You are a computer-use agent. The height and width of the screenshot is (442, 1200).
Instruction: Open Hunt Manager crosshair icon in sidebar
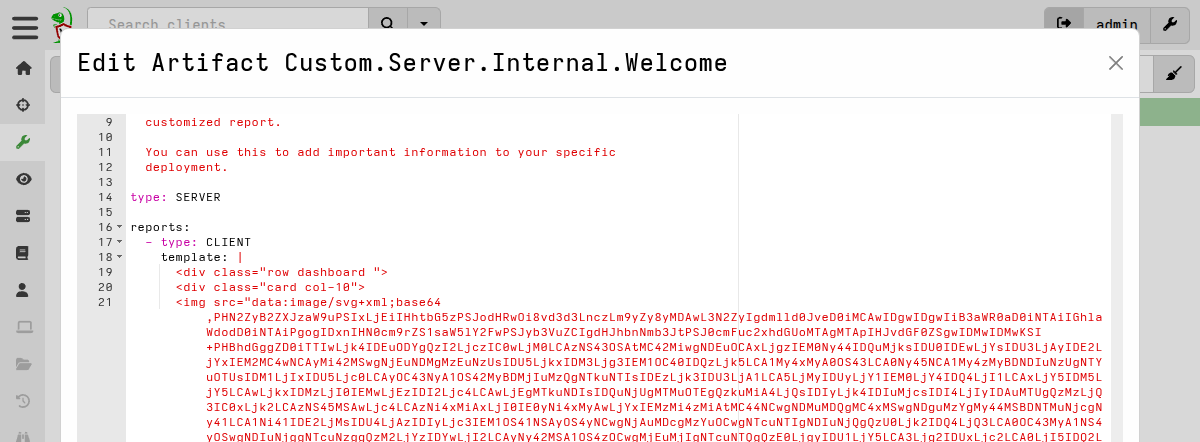(x=25, y=105)
